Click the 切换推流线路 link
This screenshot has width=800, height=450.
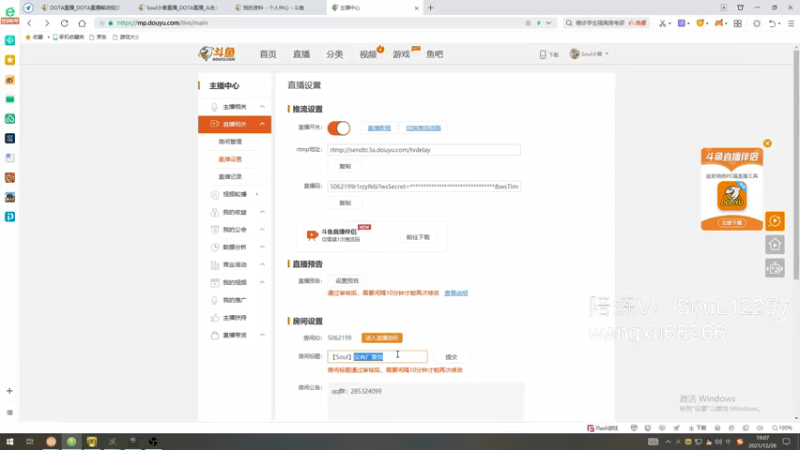coord(423,128)
